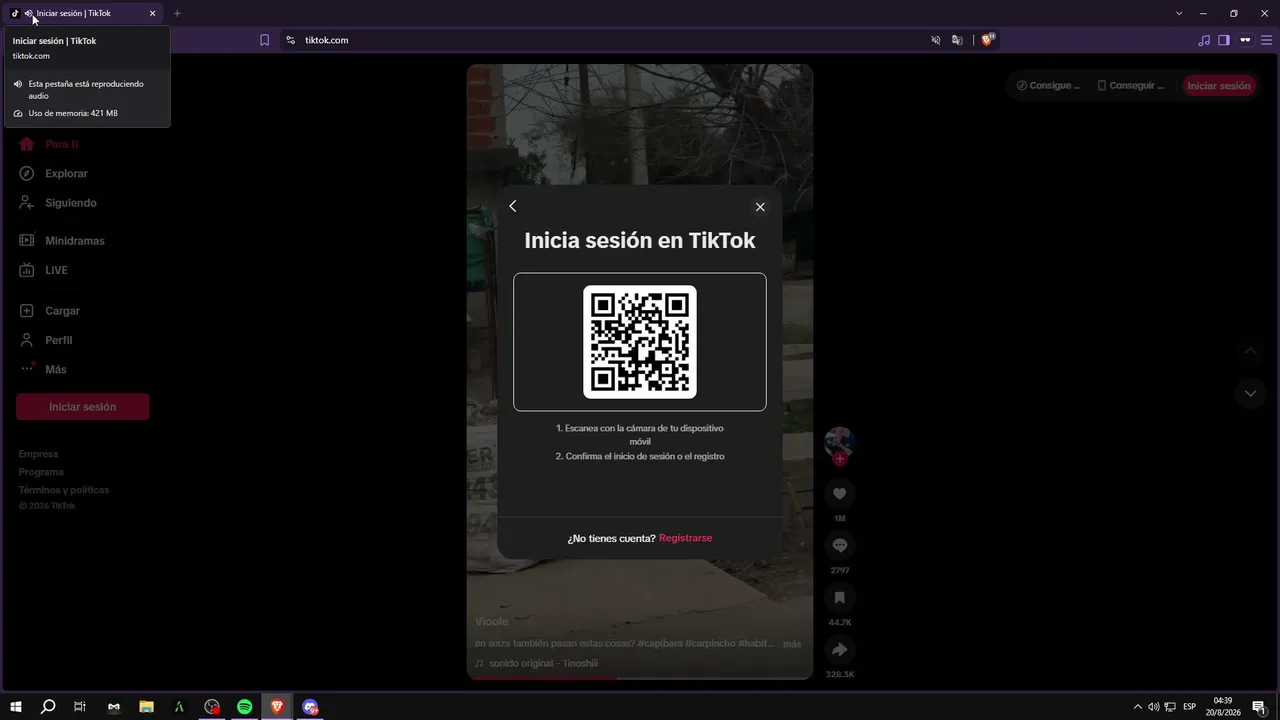Open the Registrarse link
Screen dimensions: 1280x720
[685, 538]
